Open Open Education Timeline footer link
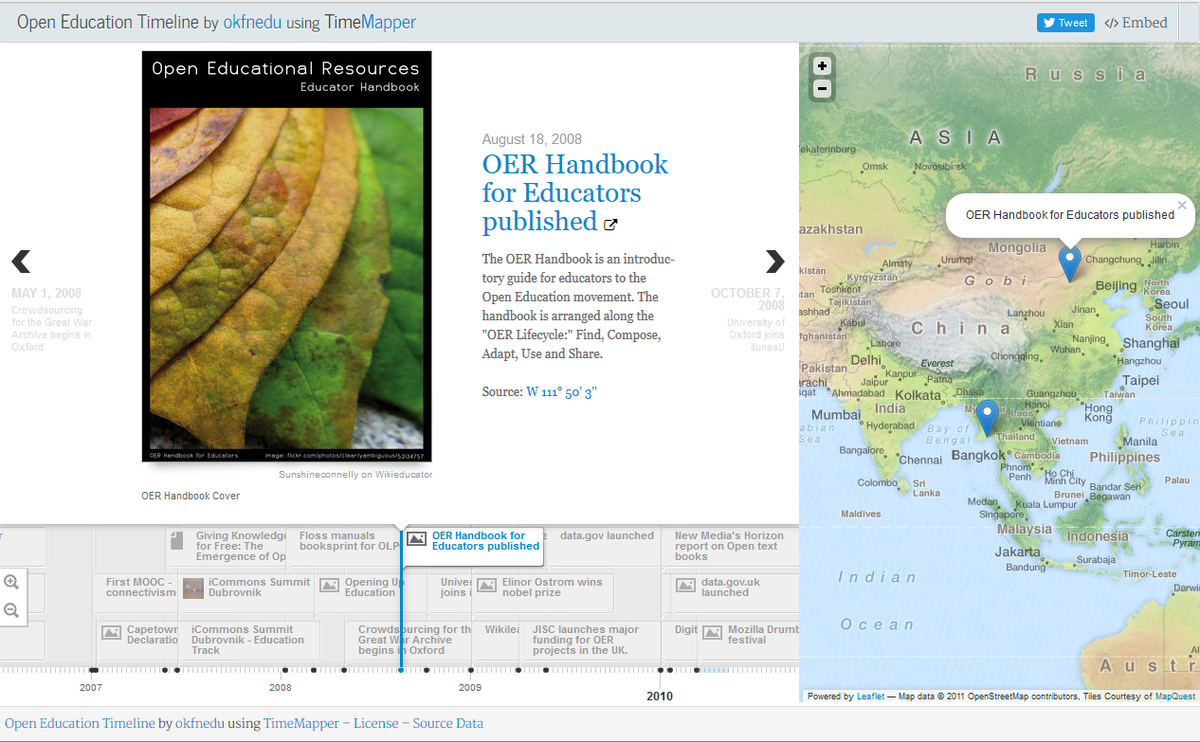This screenshot has height=742, width=1200. point(80,723)
